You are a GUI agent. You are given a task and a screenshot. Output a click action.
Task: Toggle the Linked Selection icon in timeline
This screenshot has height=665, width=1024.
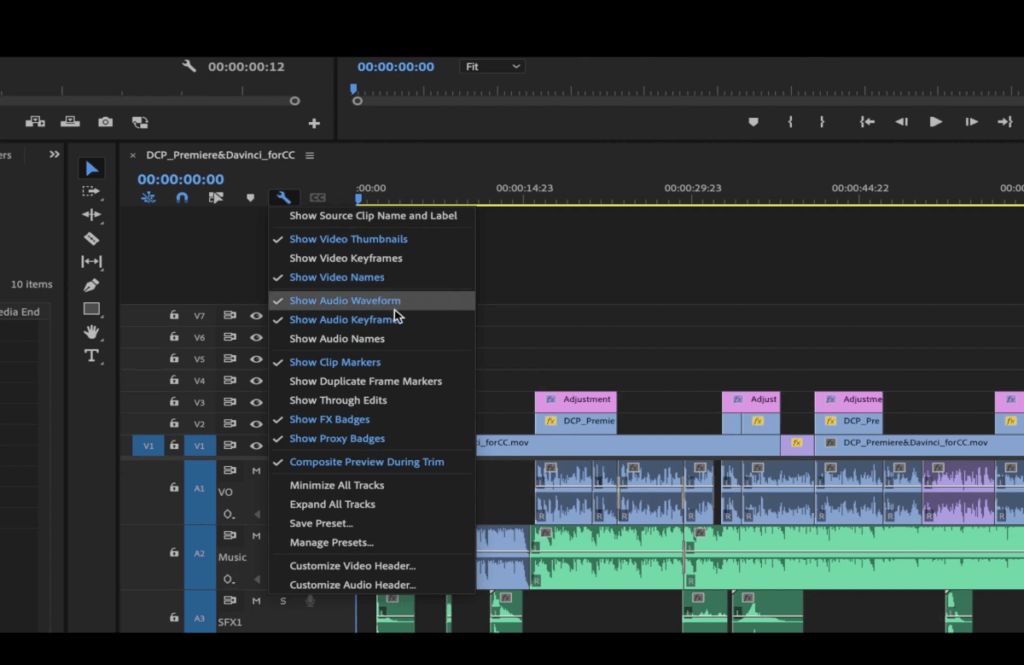(214, 197)
